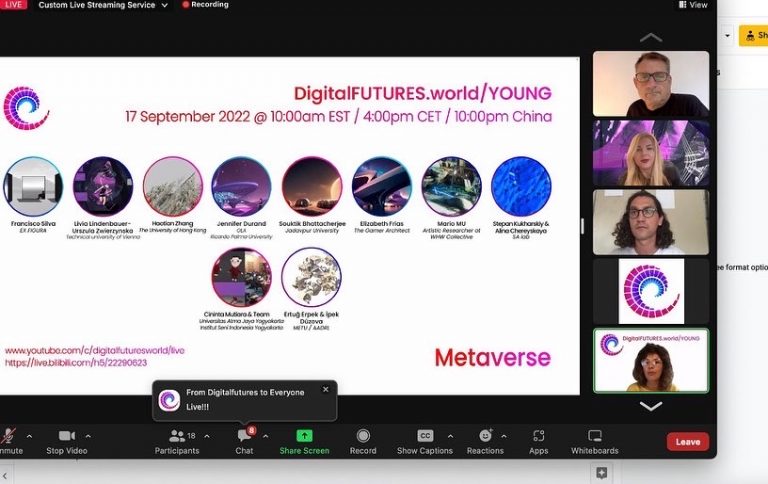Image resolution: width=768 pixels, height=484 pixels.
Task: Click Livia Lindenbauer project thumbnail
Action: [103, 186]
